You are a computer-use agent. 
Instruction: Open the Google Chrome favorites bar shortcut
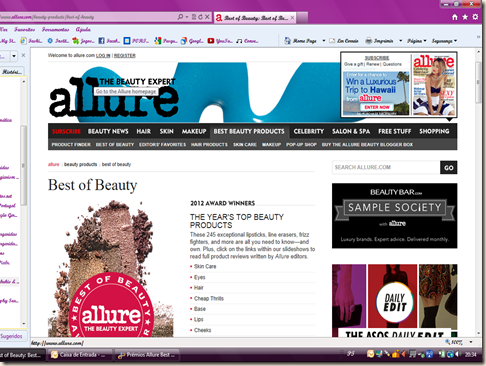(x=192, y=41)
